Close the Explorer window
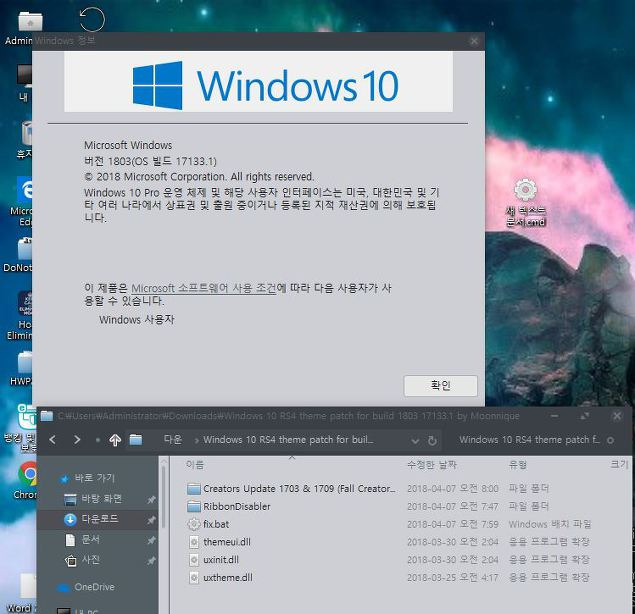This screenshot has width=635, height=614. tap(617, 416)
